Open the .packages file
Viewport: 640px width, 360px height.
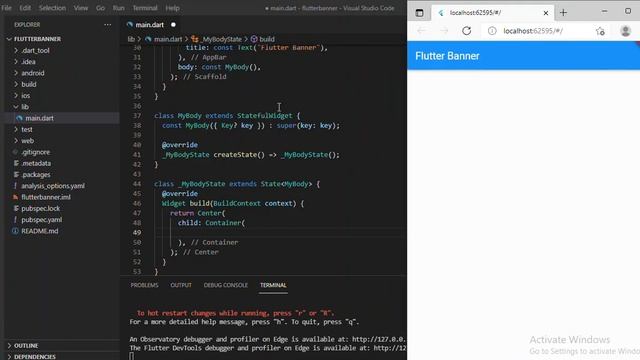click(36, 174)
